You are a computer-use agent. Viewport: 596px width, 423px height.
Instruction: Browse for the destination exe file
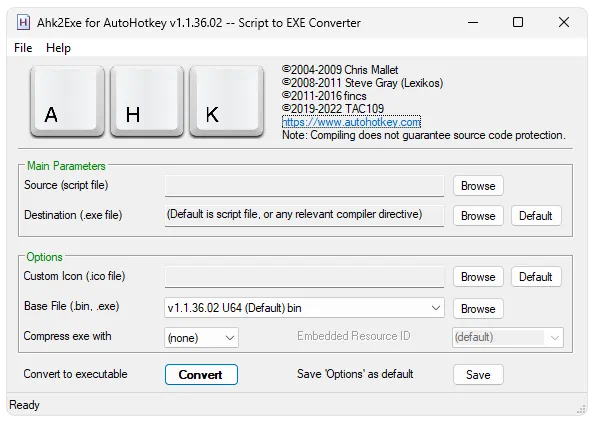(478, 216)
